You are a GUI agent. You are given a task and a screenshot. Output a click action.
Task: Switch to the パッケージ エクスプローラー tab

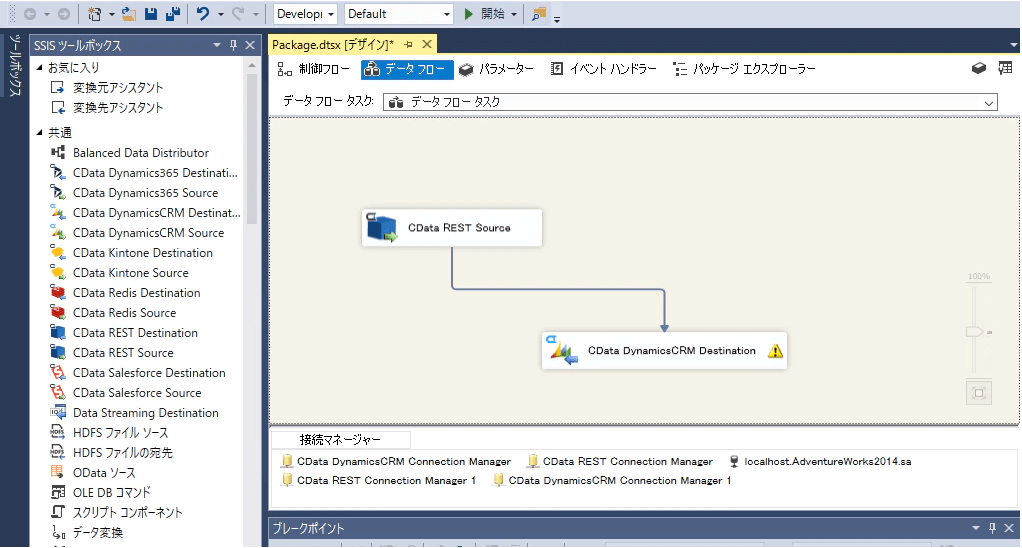744,68
